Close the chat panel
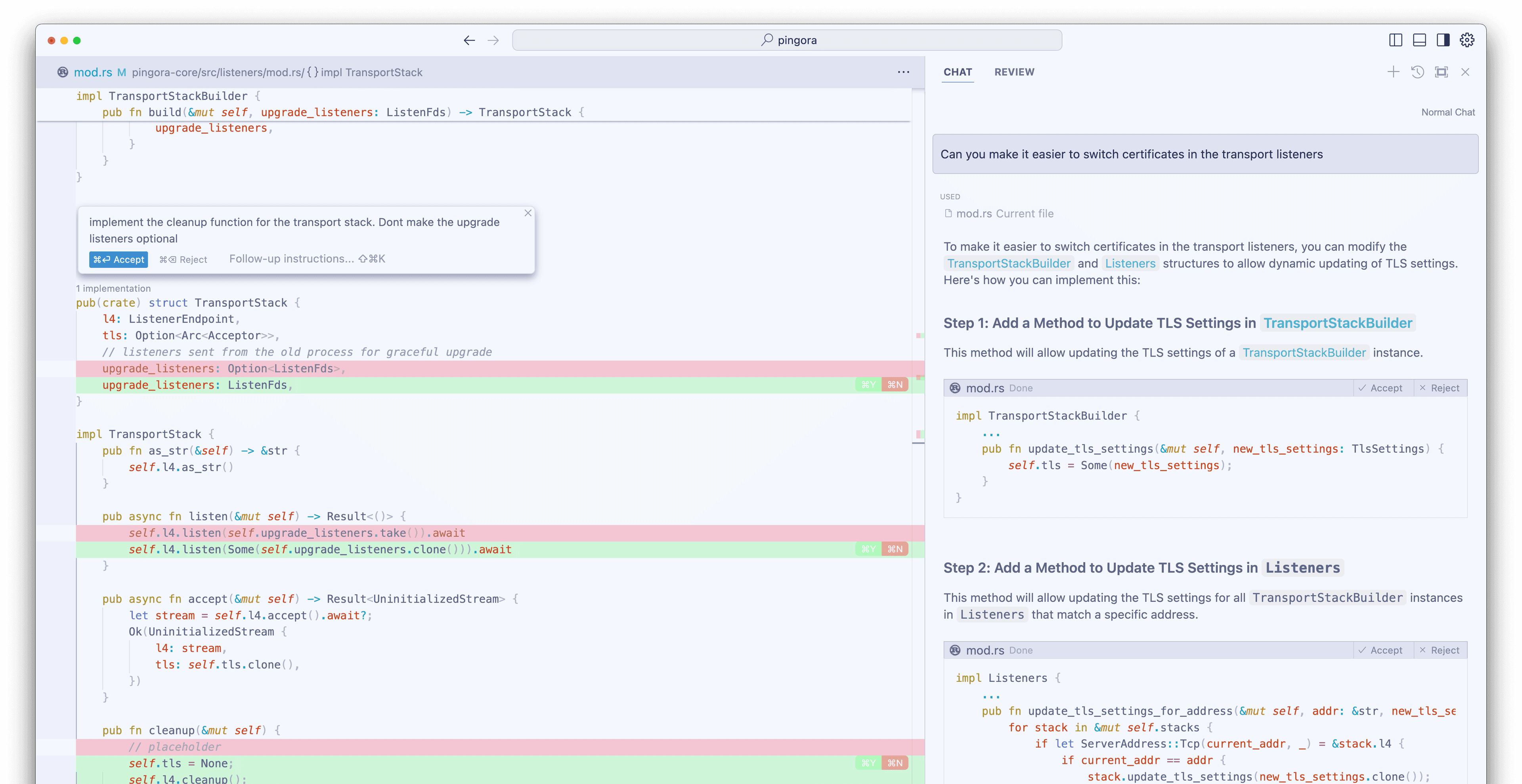 coord(1465,72)
